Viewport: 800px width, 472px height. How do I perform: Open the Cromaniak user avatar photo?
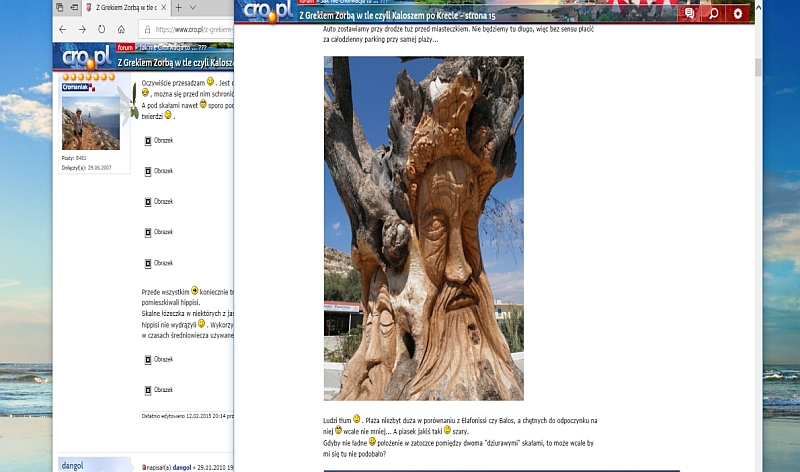[x=80, y=129]
